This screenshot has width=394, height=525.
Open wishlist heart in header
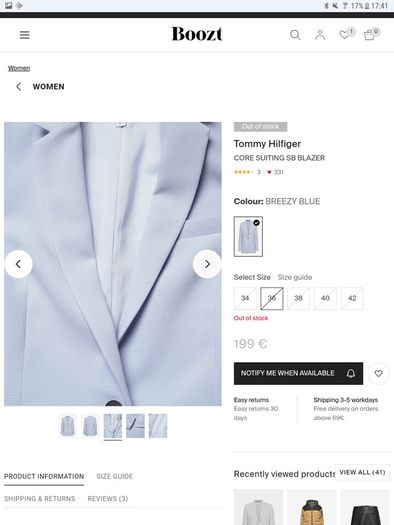coord(344,35)
